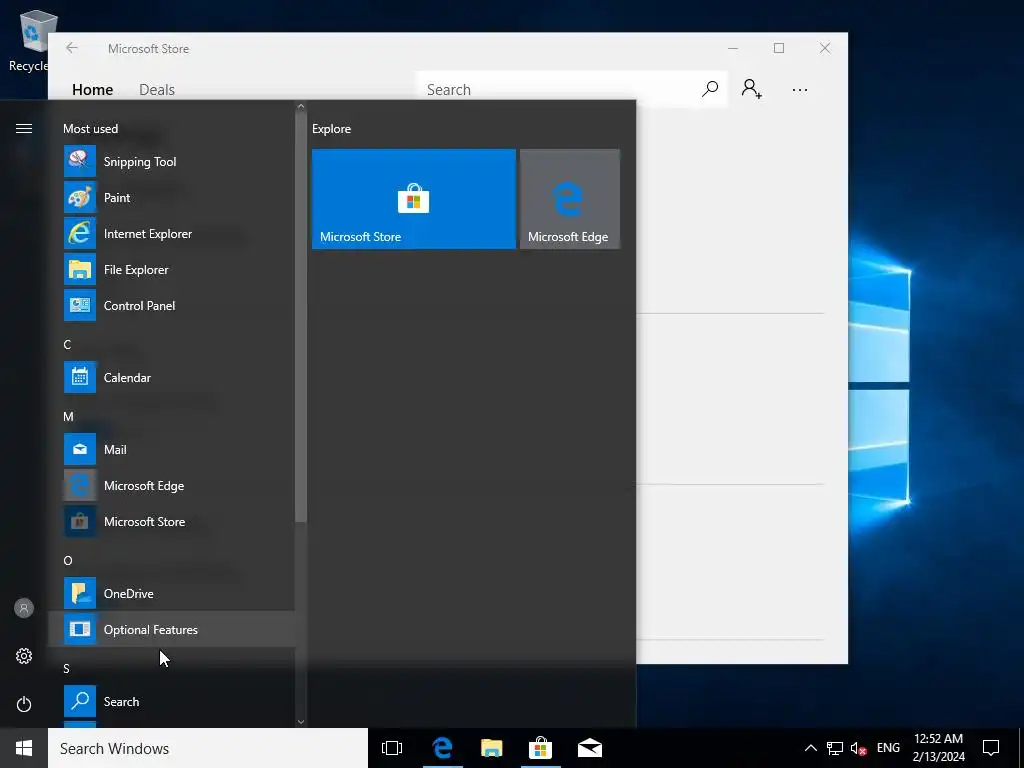
Task: Open File Explorer from the taskbar
Action: coord(491,748)
